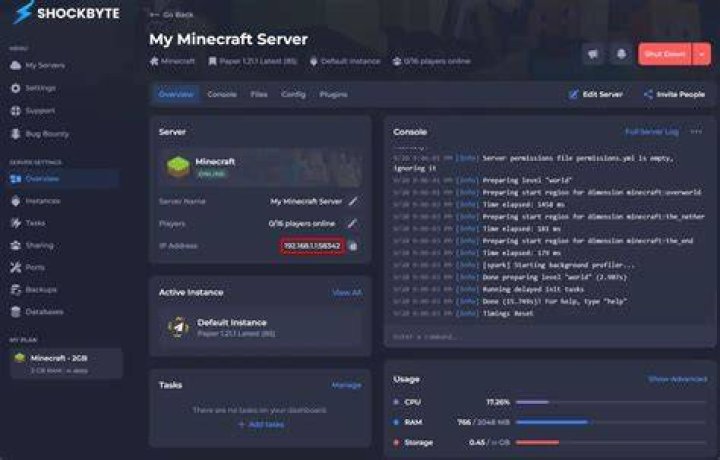This screenshot has height=460, width=720.
Task: Click the CPU usage bar
Action: [x=611, y=402]
